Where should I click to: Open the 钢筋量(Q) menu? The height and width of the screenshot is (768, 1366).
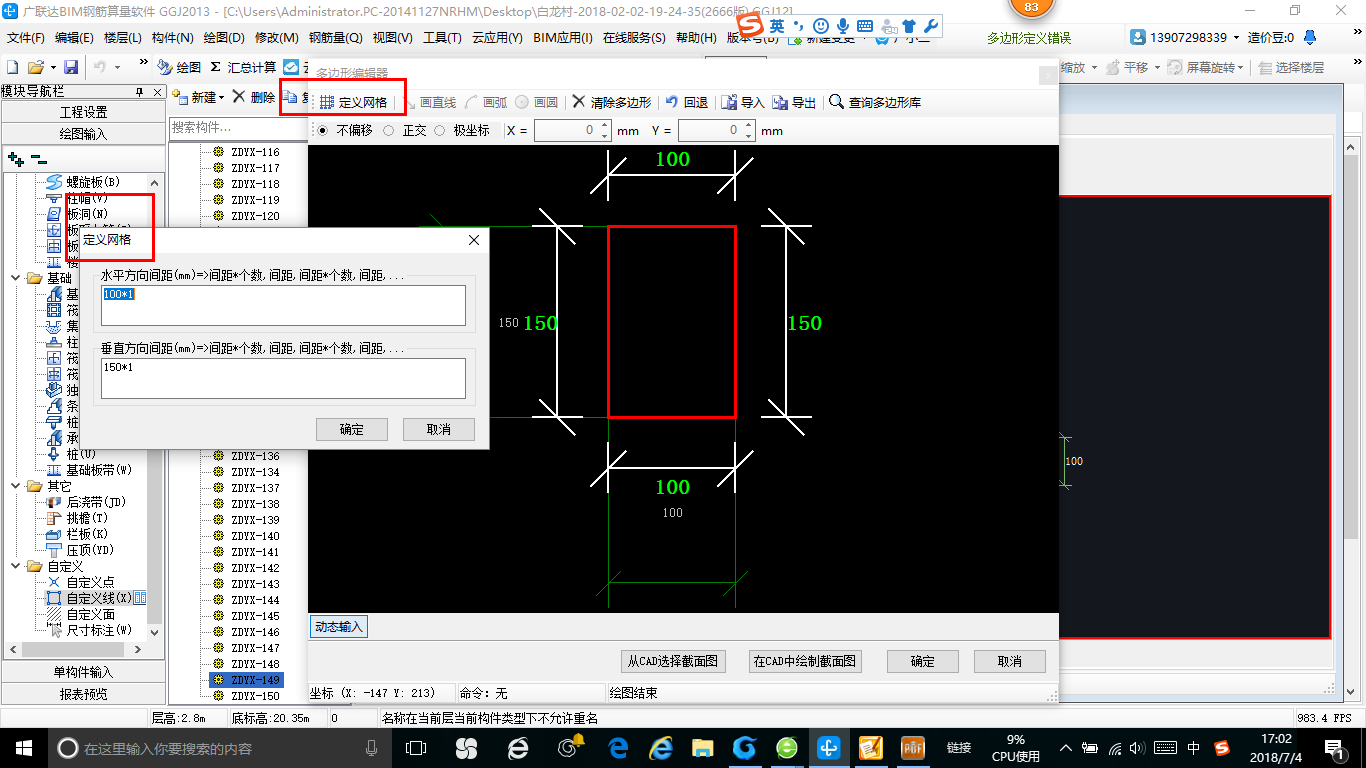pyautogui.click(x=335, y=38)
